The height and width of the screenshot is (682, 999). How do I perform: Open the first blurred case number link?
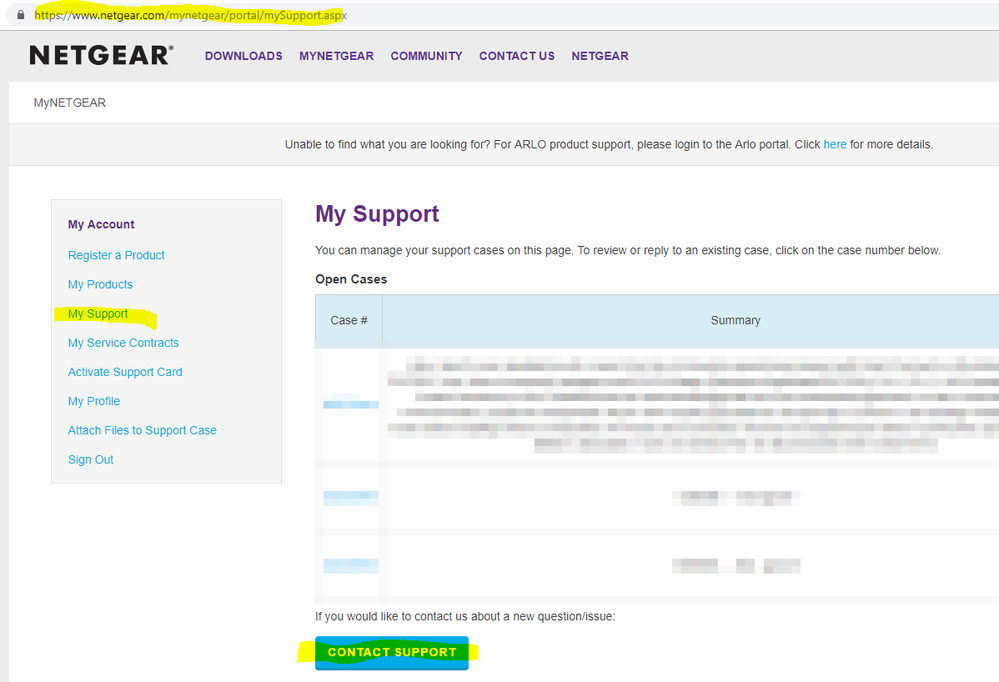click(x=350, y=404)
